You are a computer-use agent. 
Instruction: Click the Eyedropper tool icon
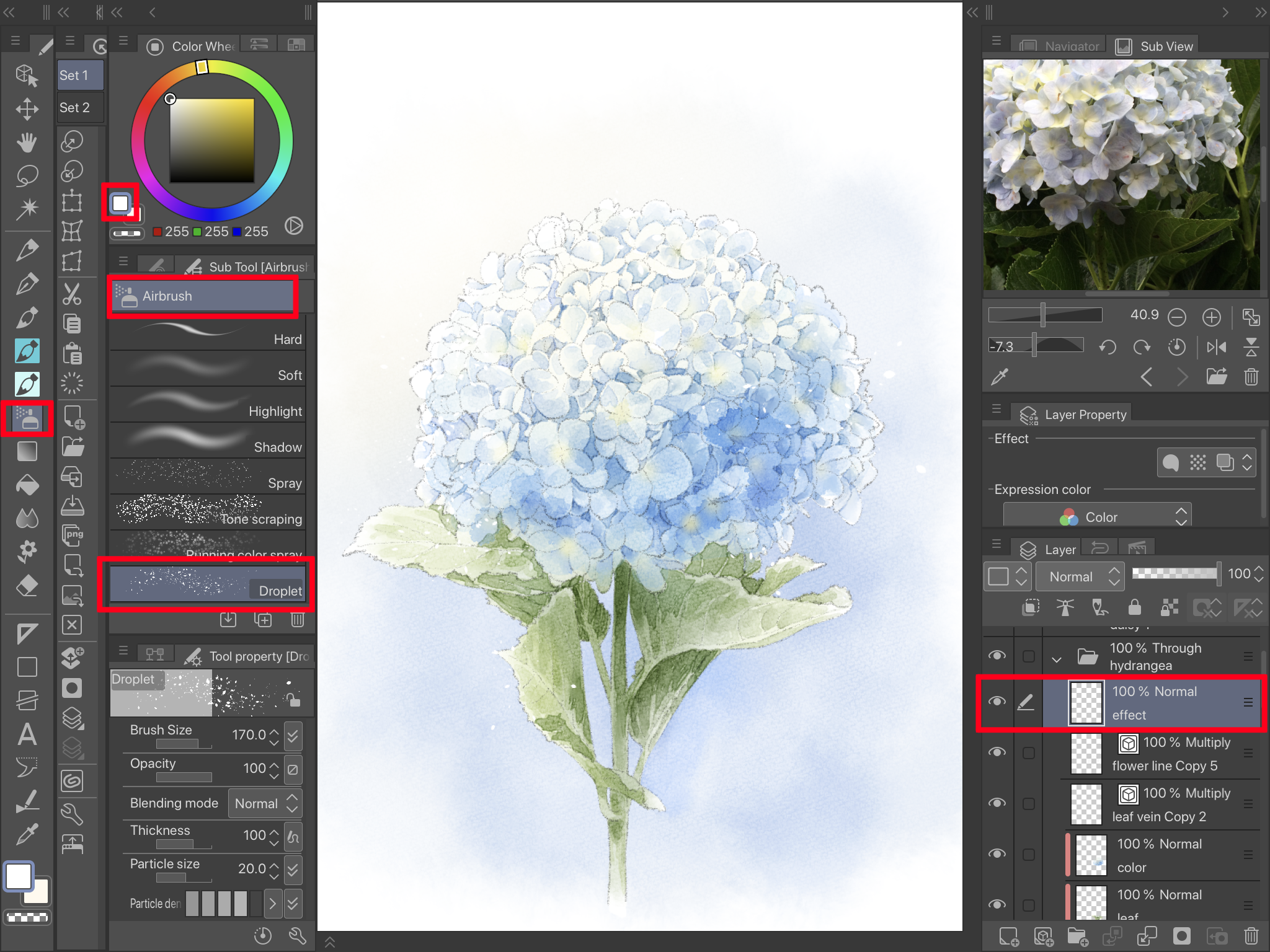(x=27, y=835)
